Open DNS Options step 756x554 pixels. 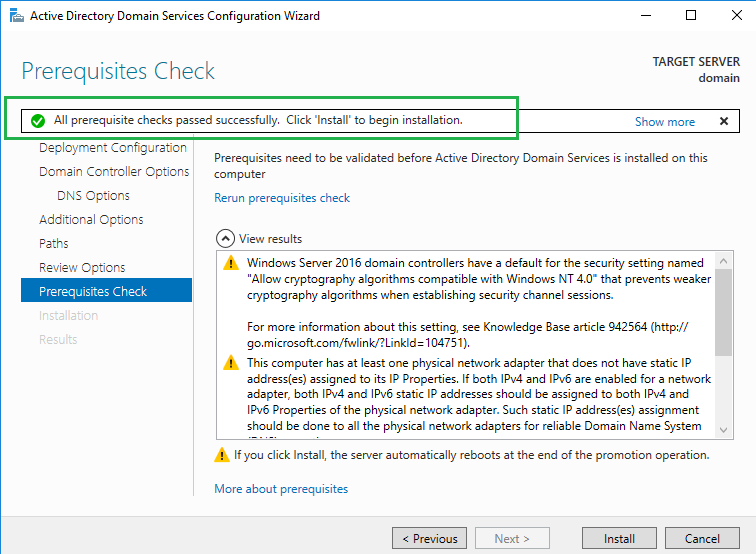click(x=93, y=196)
